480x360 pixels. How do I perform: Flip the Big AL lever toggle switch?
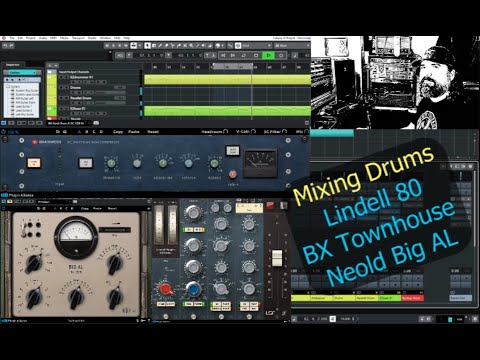point(23,229)
